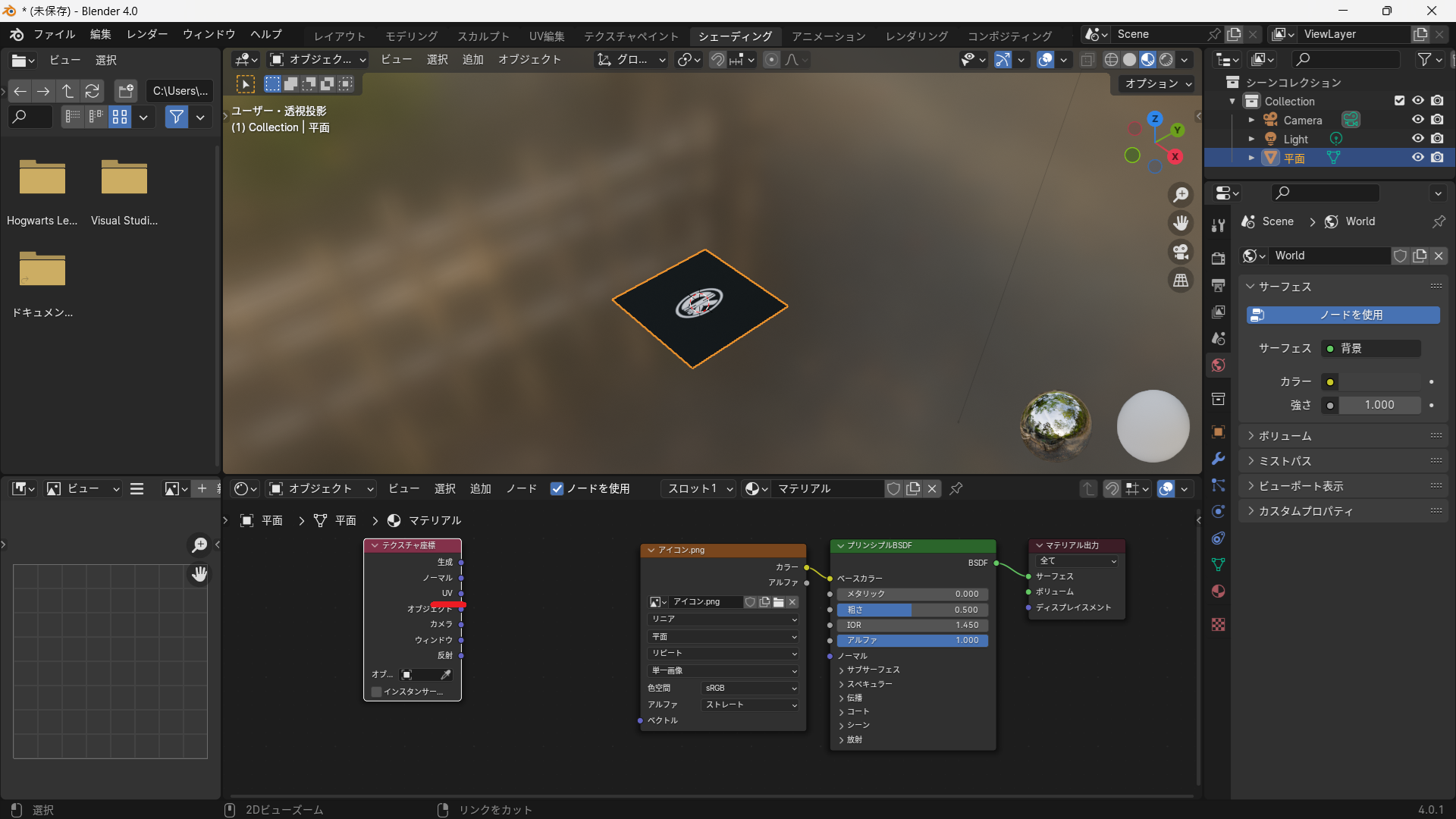
Task: Click the pan hand icon in viewport
Action: coord(1181,223)
